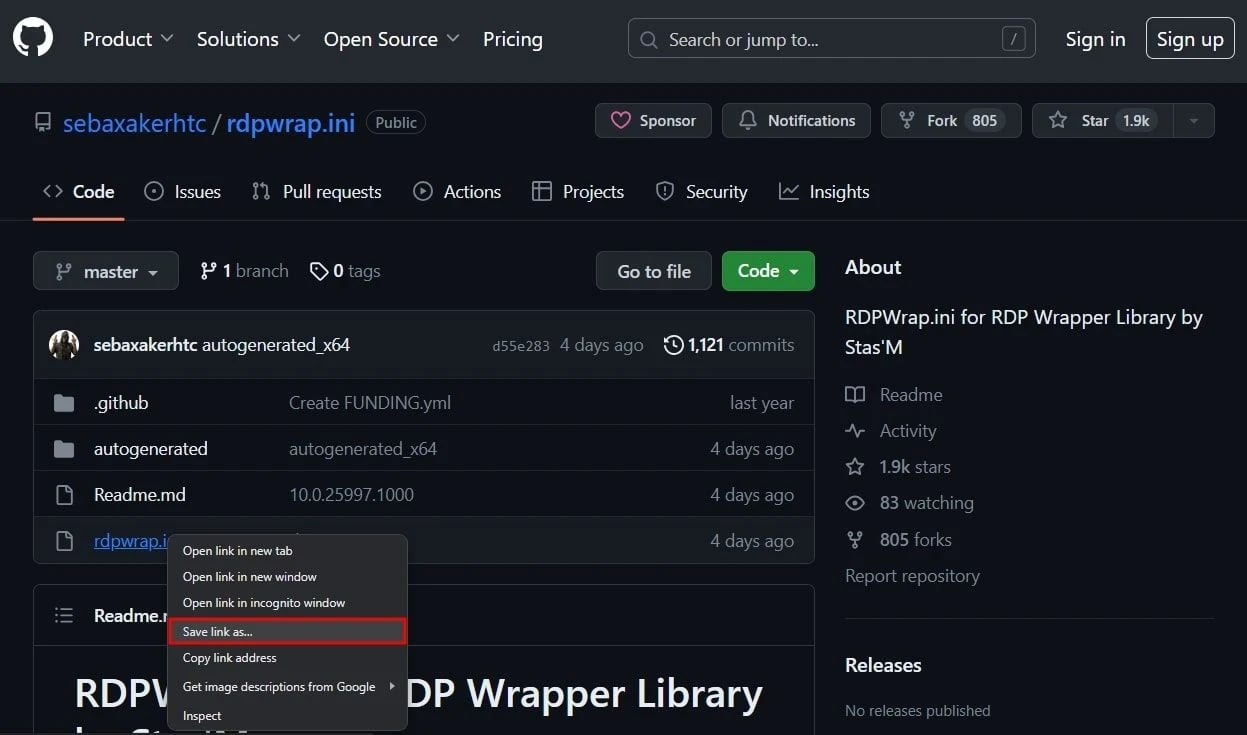Click the watching eye icon
This screenshot has height=735, width=1247.
pyautogui.click(x=855, y=502)
